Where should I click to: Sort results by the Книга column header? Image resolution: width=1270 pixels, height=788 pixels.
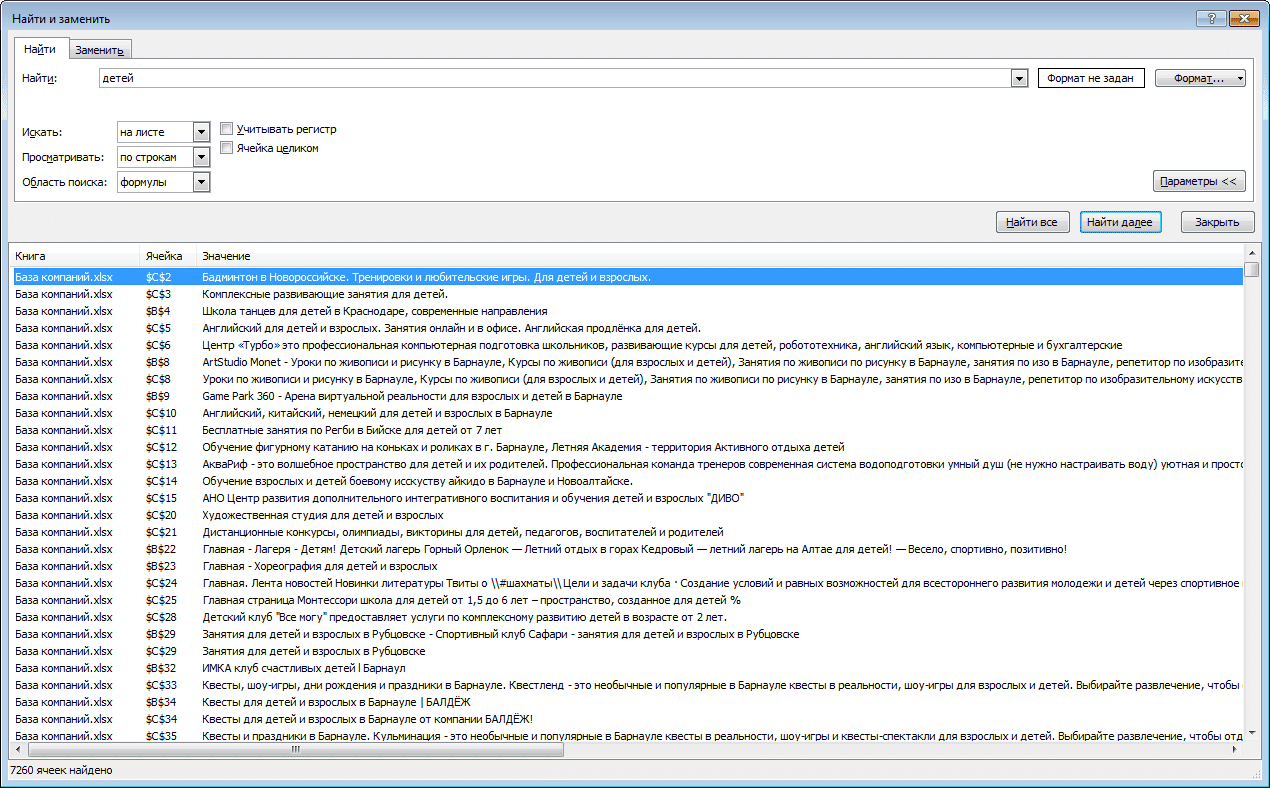75,256
